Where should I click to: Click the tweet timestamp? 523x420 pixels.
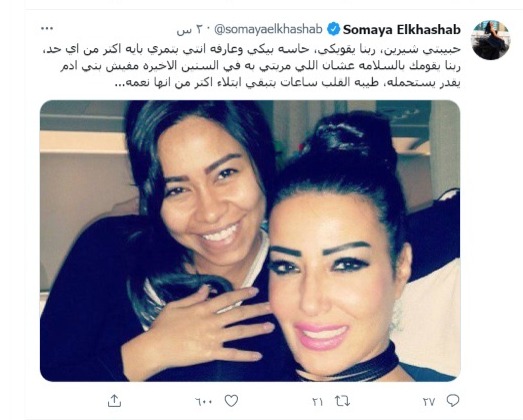coord(189,30)
